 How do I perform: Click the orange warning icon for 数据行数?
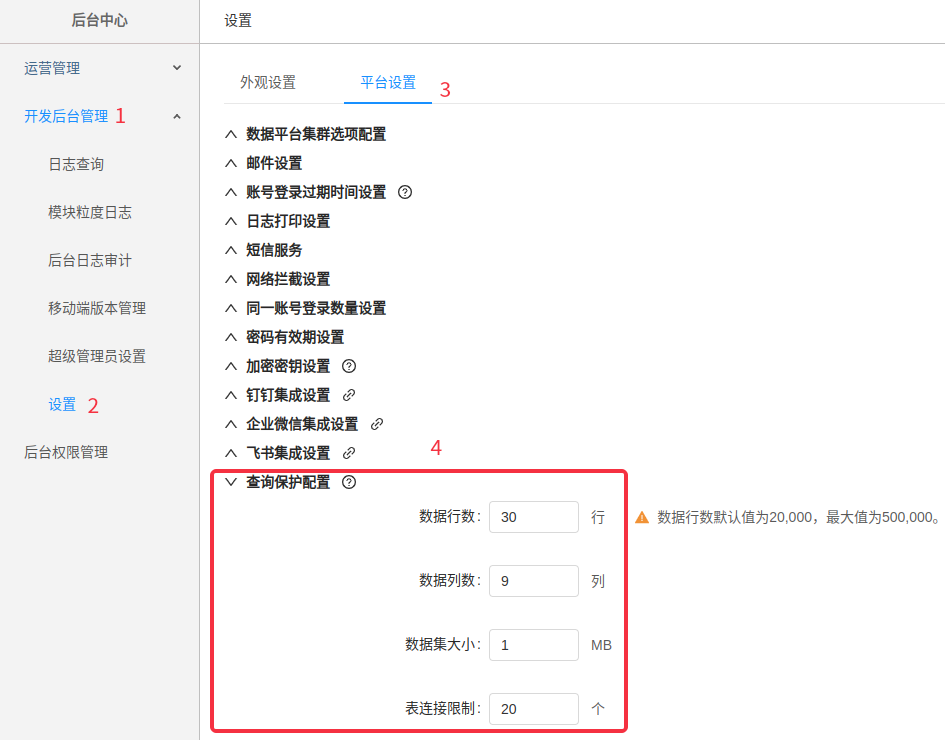tap(642, 518)
